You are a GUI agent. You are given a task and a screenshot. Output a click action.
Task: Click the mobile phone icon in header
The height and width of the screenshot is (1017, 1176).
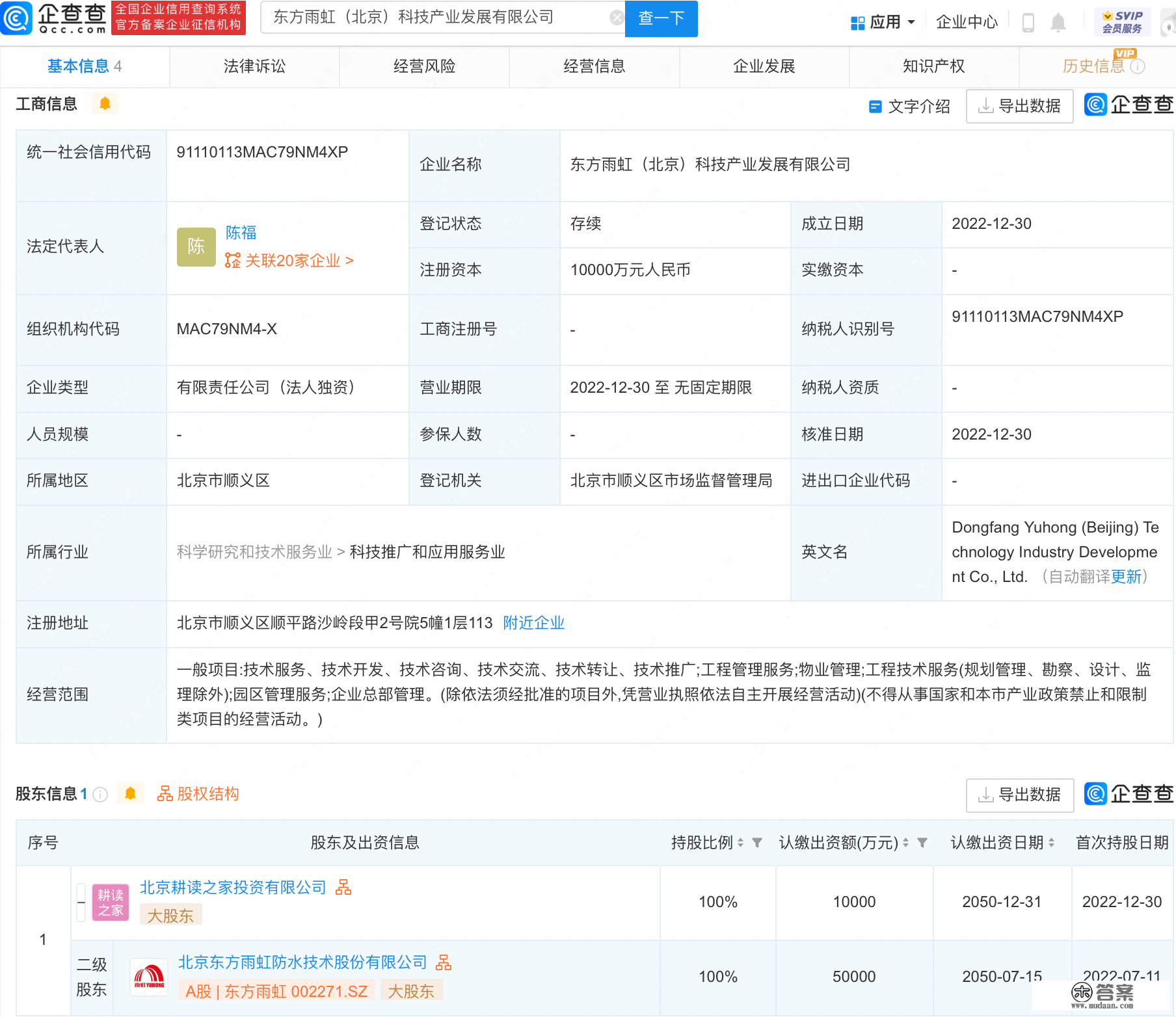coord(1028,23)
